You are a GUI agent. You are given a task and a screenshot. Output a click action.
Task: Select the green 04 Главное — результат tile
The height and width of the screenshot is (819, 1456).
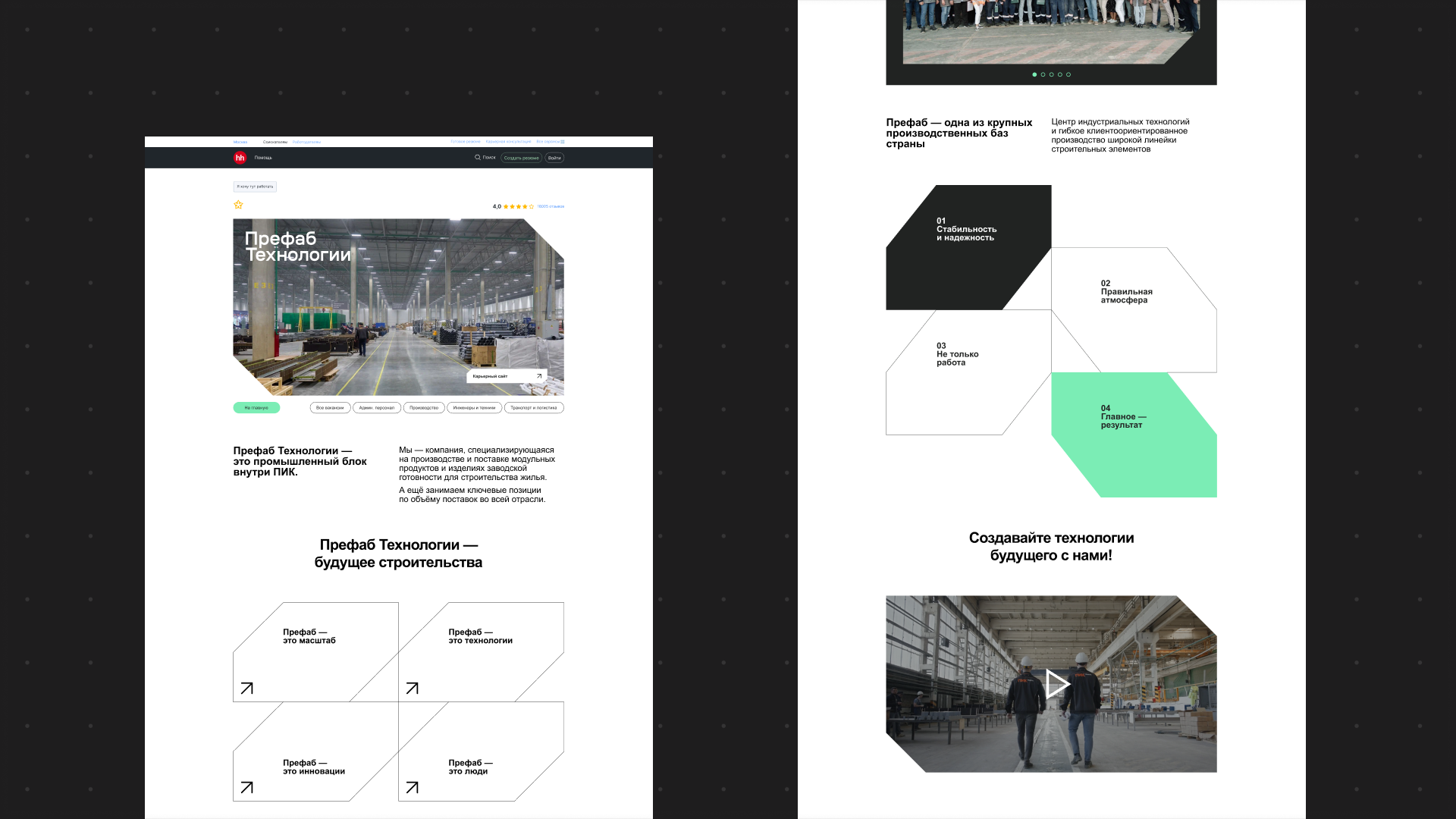click(1134, 435)
